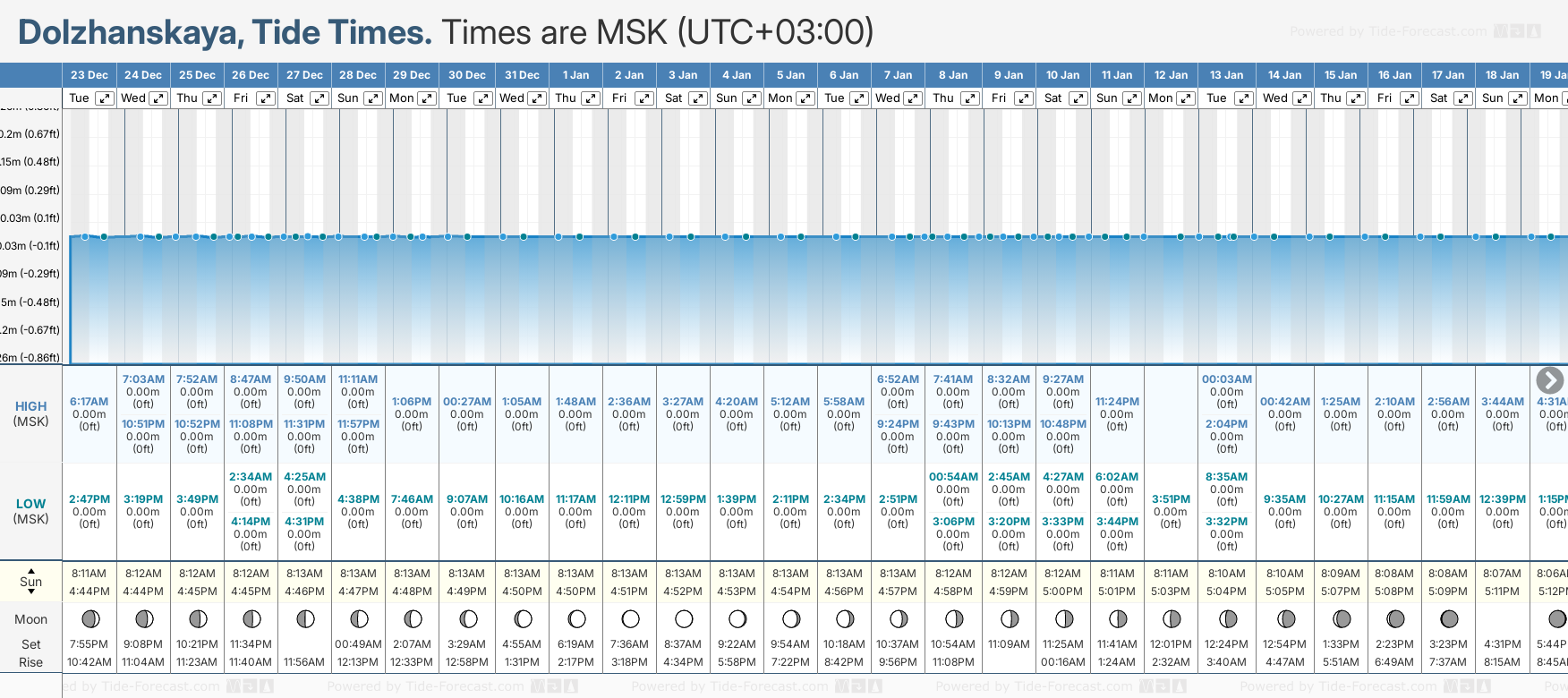The height and width of the screenshot is (698, 1568).
Task: Click the first tide marker on the chart line
Action: click(85, 237)
